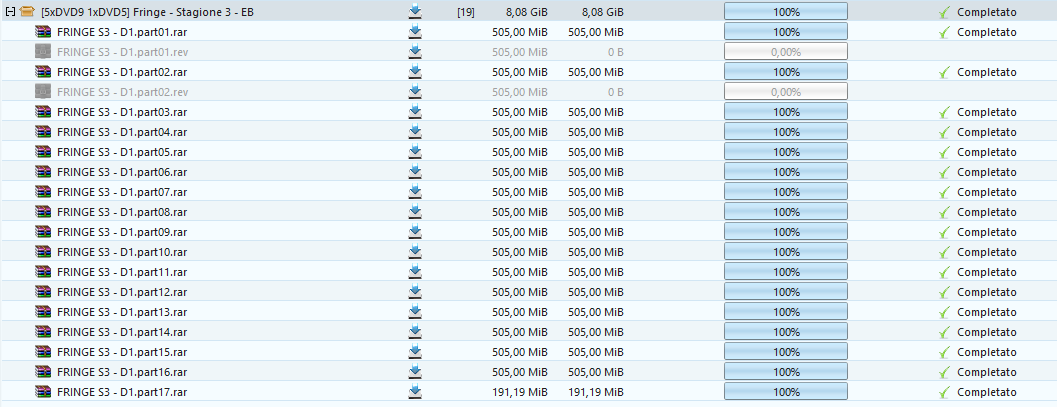
Task: Click the 0,00% progress bar of D1.part02.rev
Action: [786, 92]
